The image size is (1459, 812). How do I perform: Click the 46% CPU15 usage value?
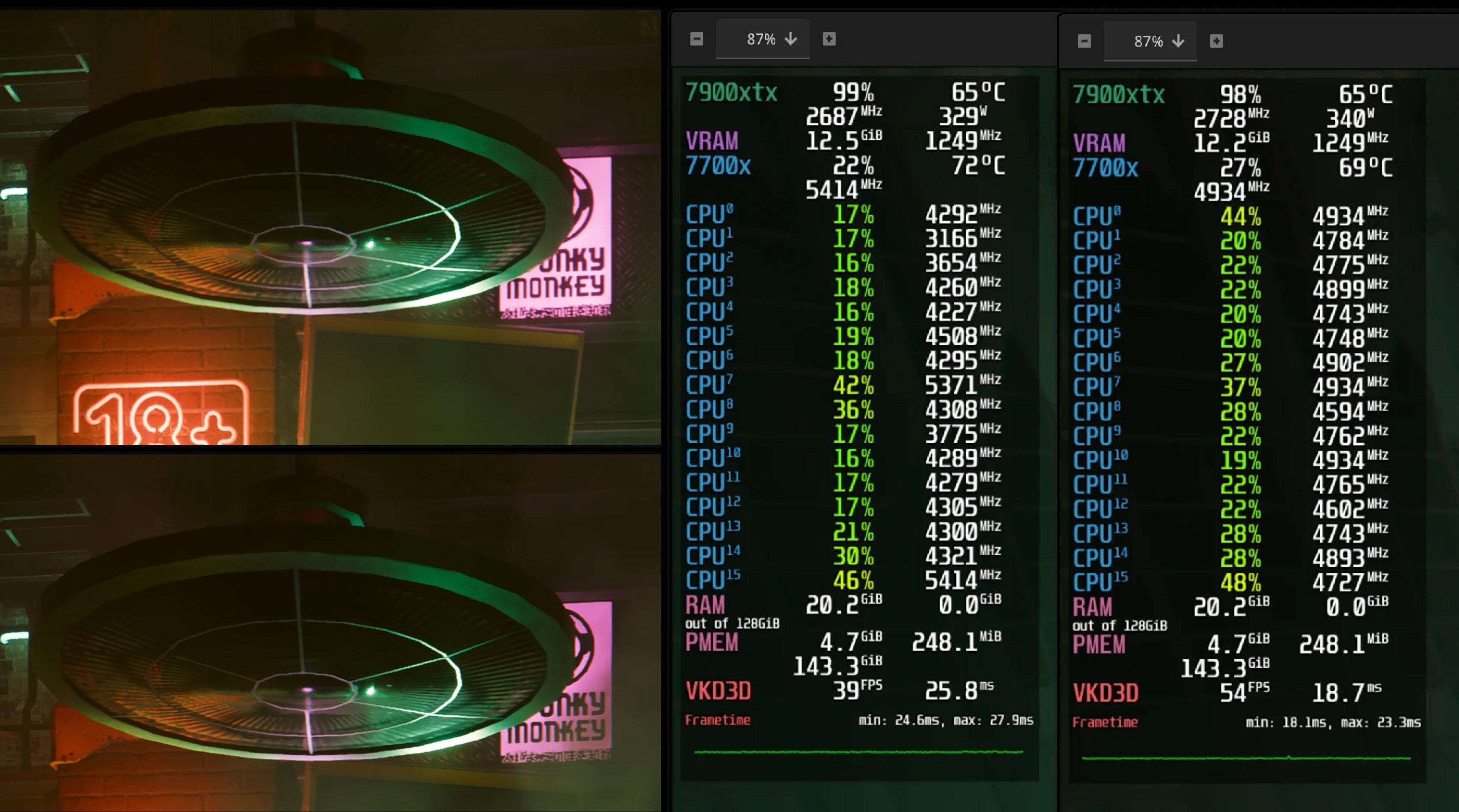[x=853, y=581]
